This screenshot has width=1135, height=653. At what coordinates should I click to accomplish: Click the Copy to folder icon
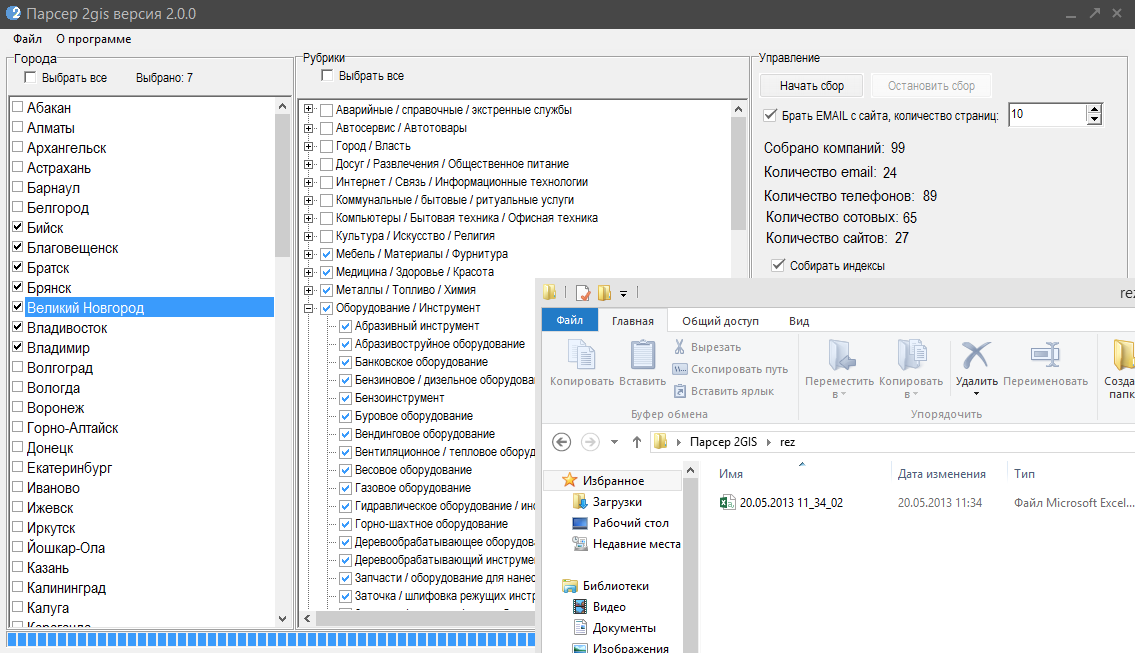click(x=911, y=355)
